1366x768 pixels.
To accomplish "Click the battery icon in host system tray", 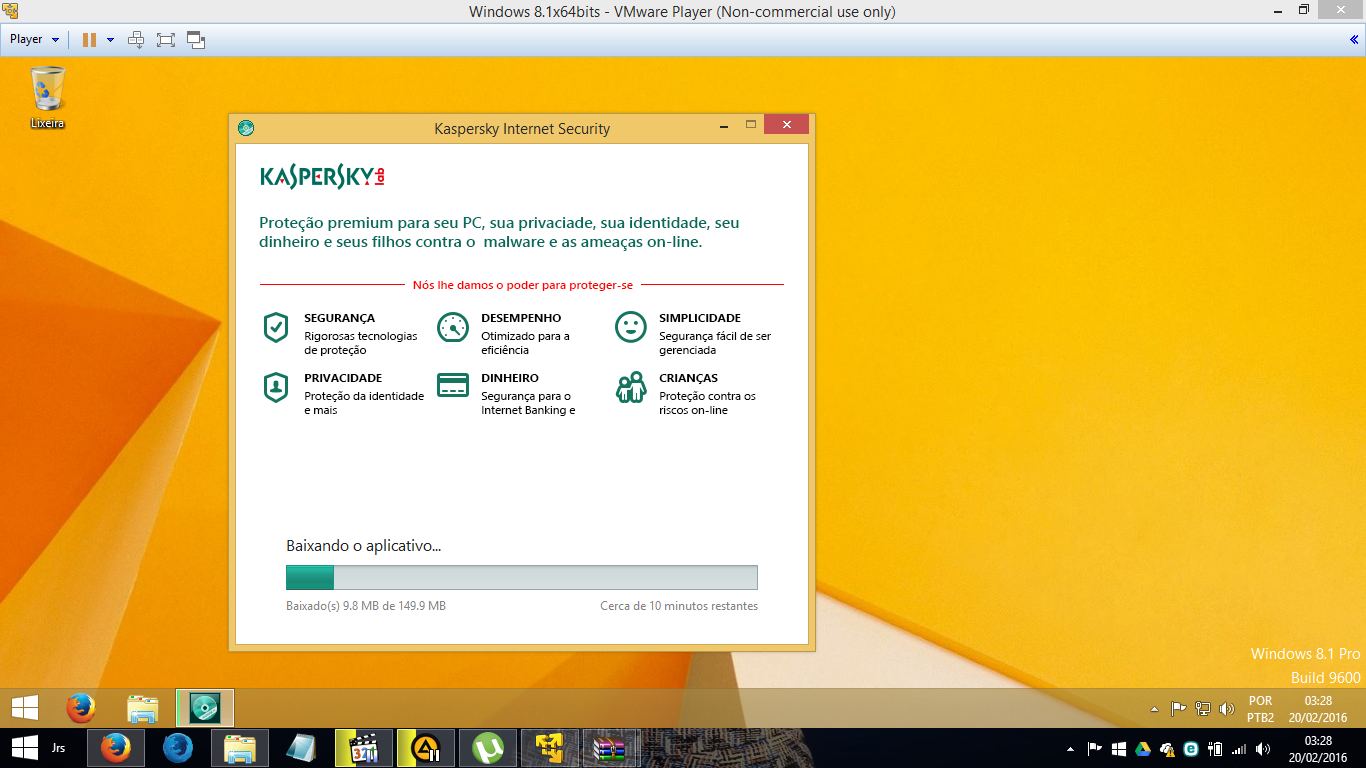I will [1215, 748].
